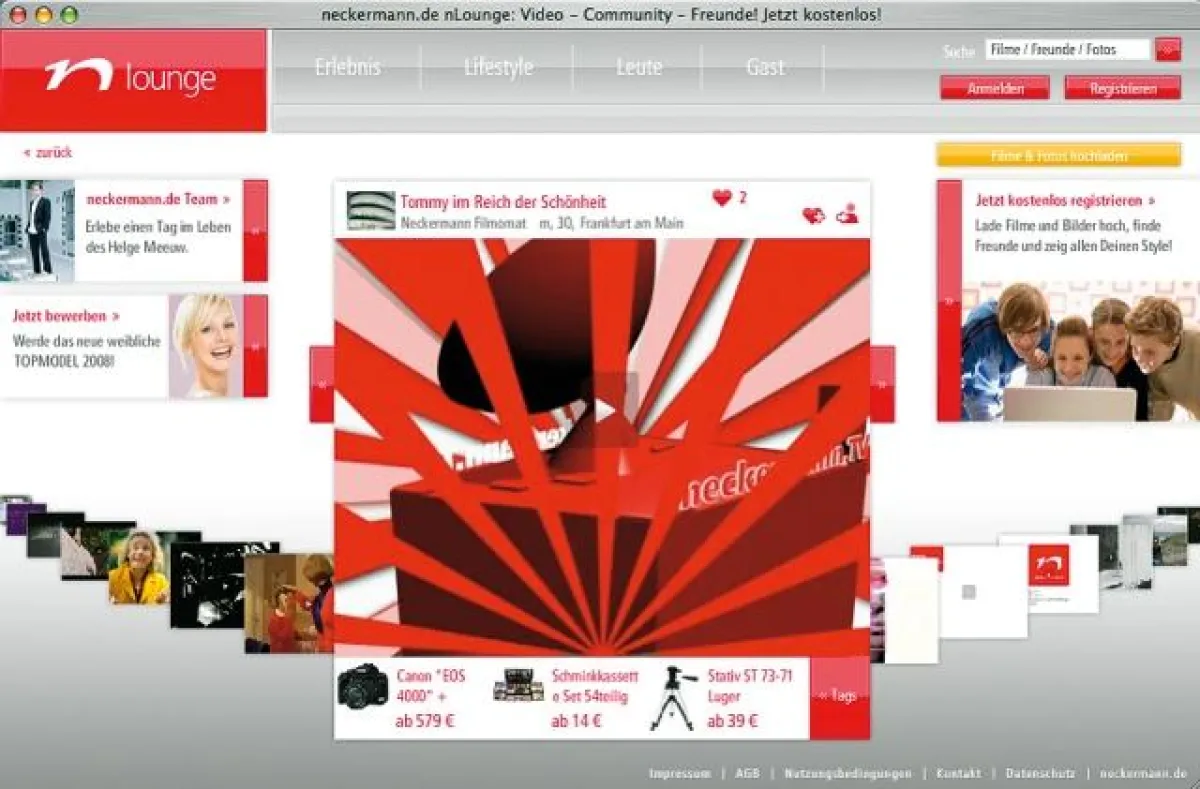This screenshot has width=1200, height=789.
Task: Click the red search submit arrow button
Action: tap(1168, 49)
